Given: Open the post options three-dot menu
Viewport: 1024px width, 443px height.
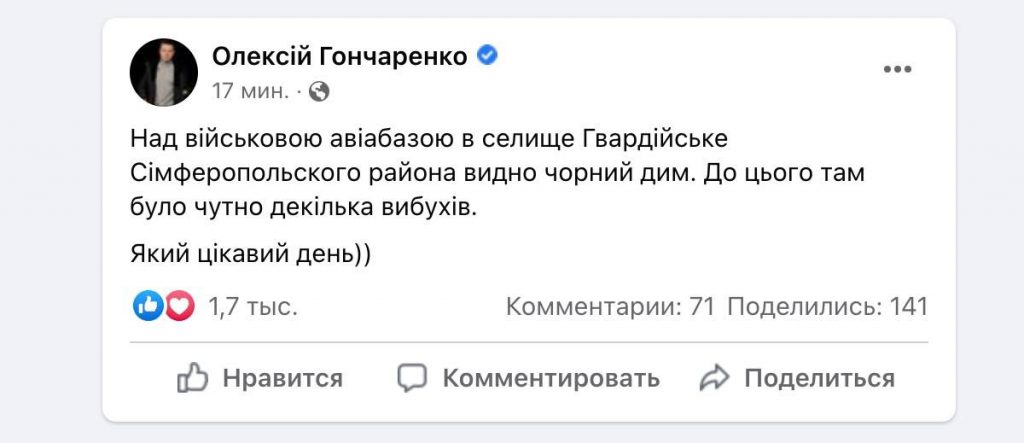Looking at the screenshot, I should (x=897, y=69).
